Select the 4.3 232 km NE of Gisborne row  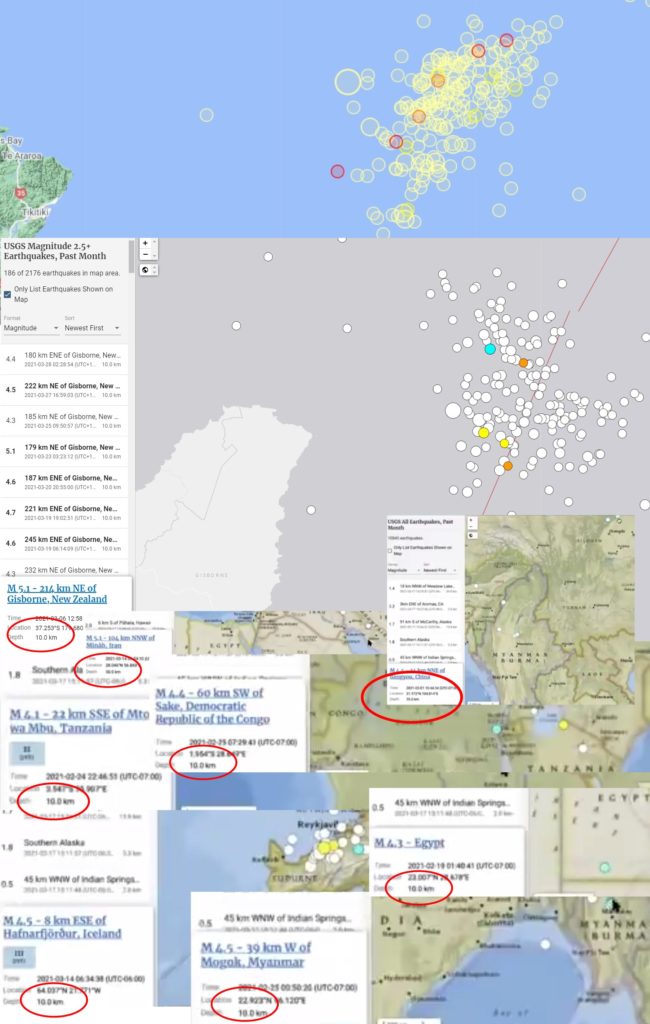[64, 569]
